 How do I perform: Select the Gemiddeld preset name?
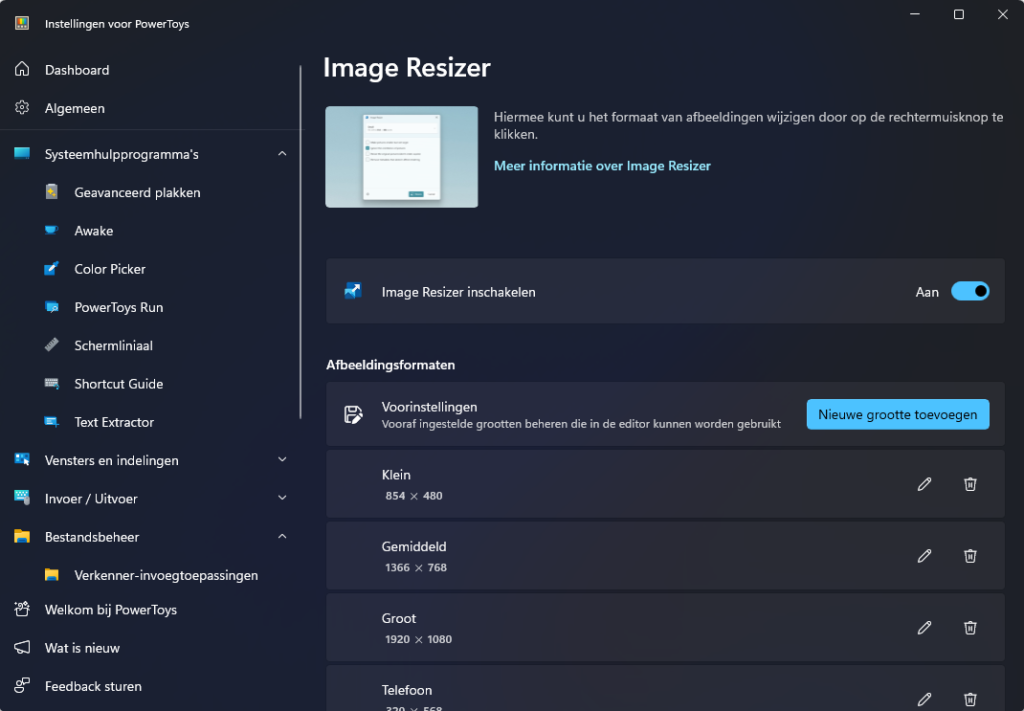point(414,546)
